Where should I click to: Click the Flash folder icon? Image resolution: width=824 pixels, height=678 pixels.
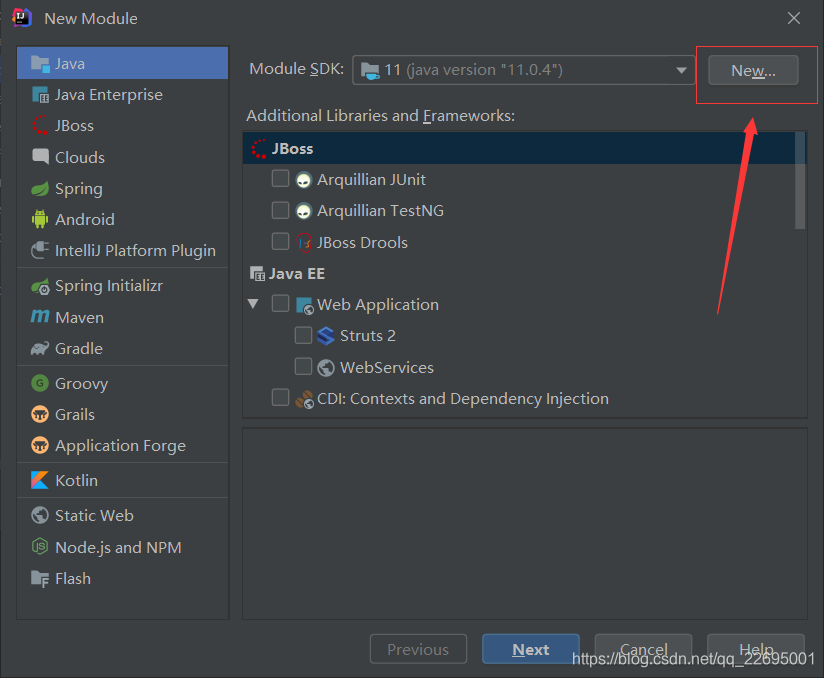point(40,579)
